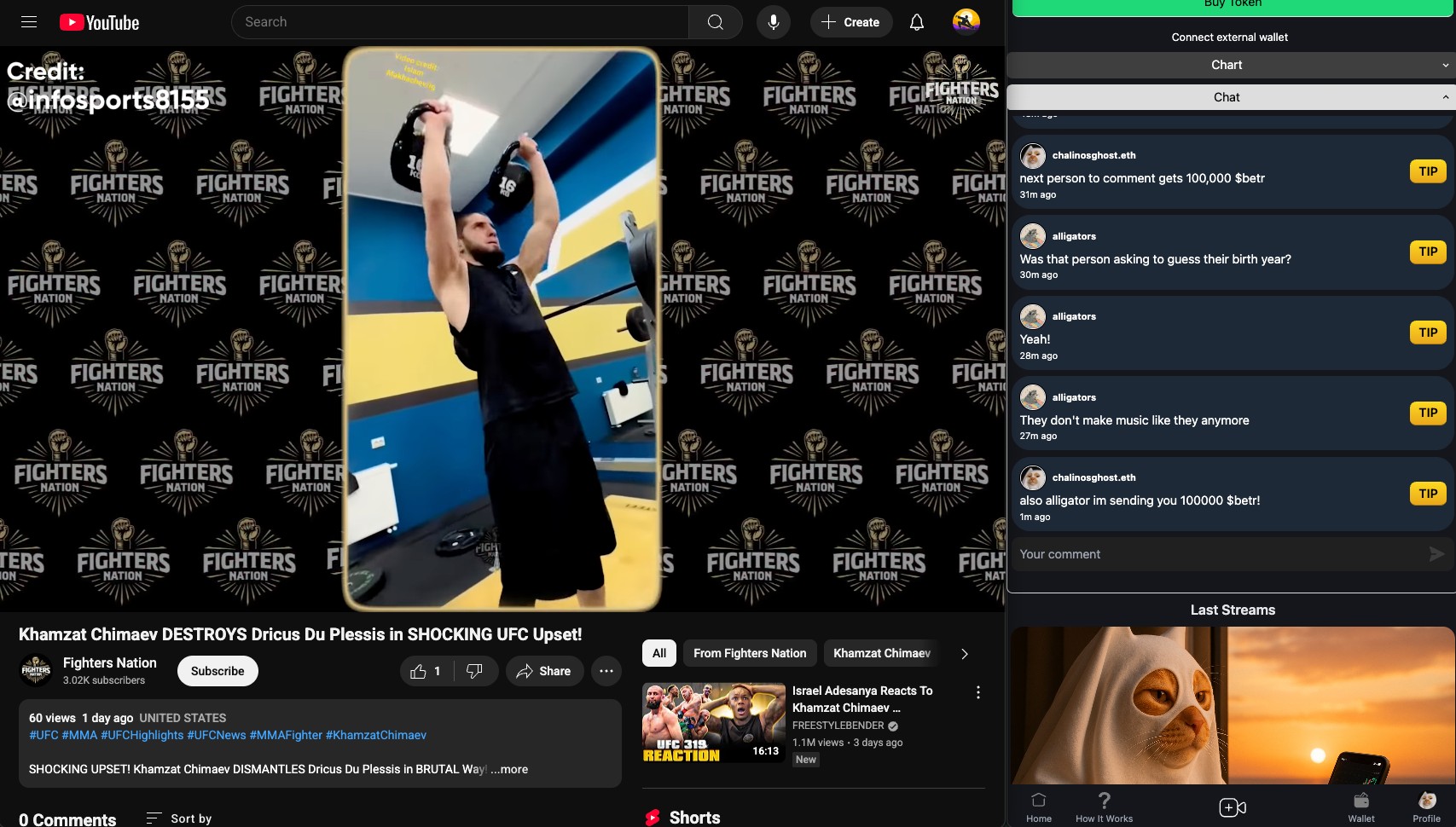Open the Wallet section

pos(1360,807)
